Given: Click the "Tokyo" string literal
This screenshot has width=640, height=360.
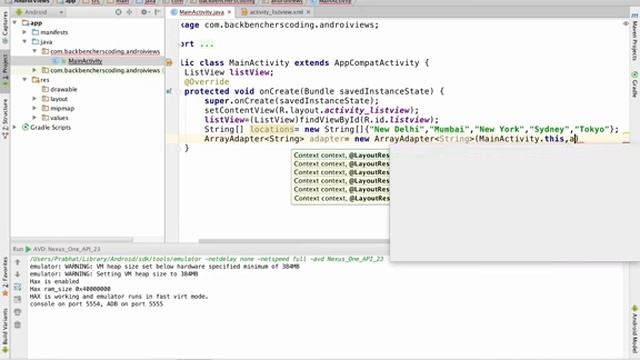Looking at the screenshot, I should coord(592,129).
